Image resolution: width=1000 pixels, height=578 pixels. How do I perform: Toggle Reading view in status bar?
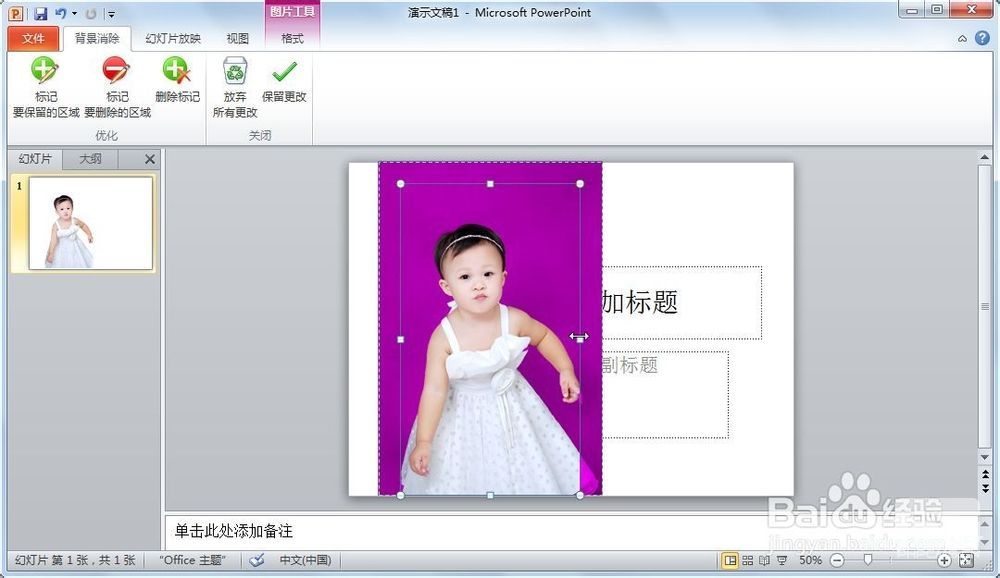[764, 560]
